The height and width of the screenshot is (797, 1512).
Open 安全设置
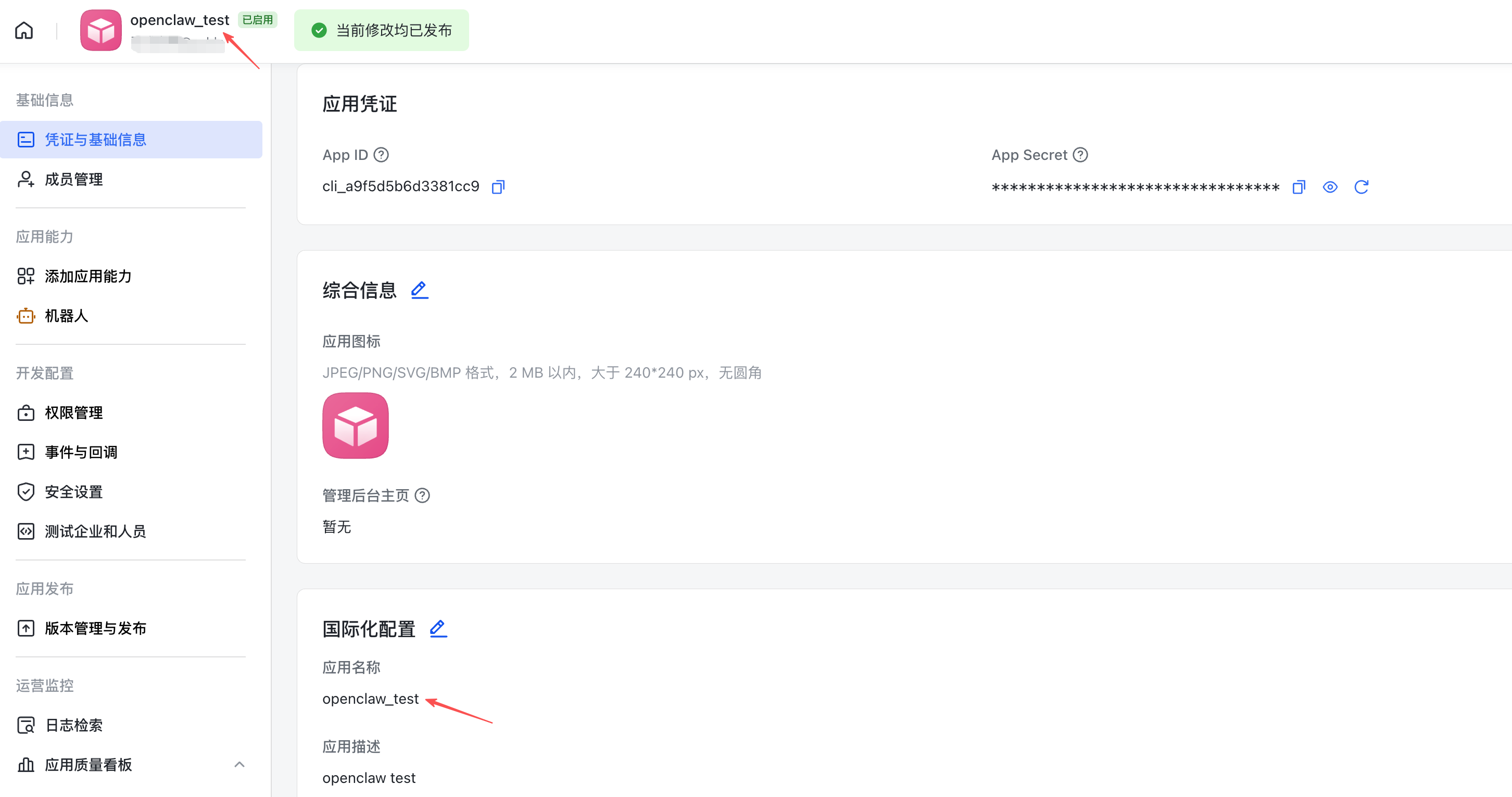click(x=73, y=492)
